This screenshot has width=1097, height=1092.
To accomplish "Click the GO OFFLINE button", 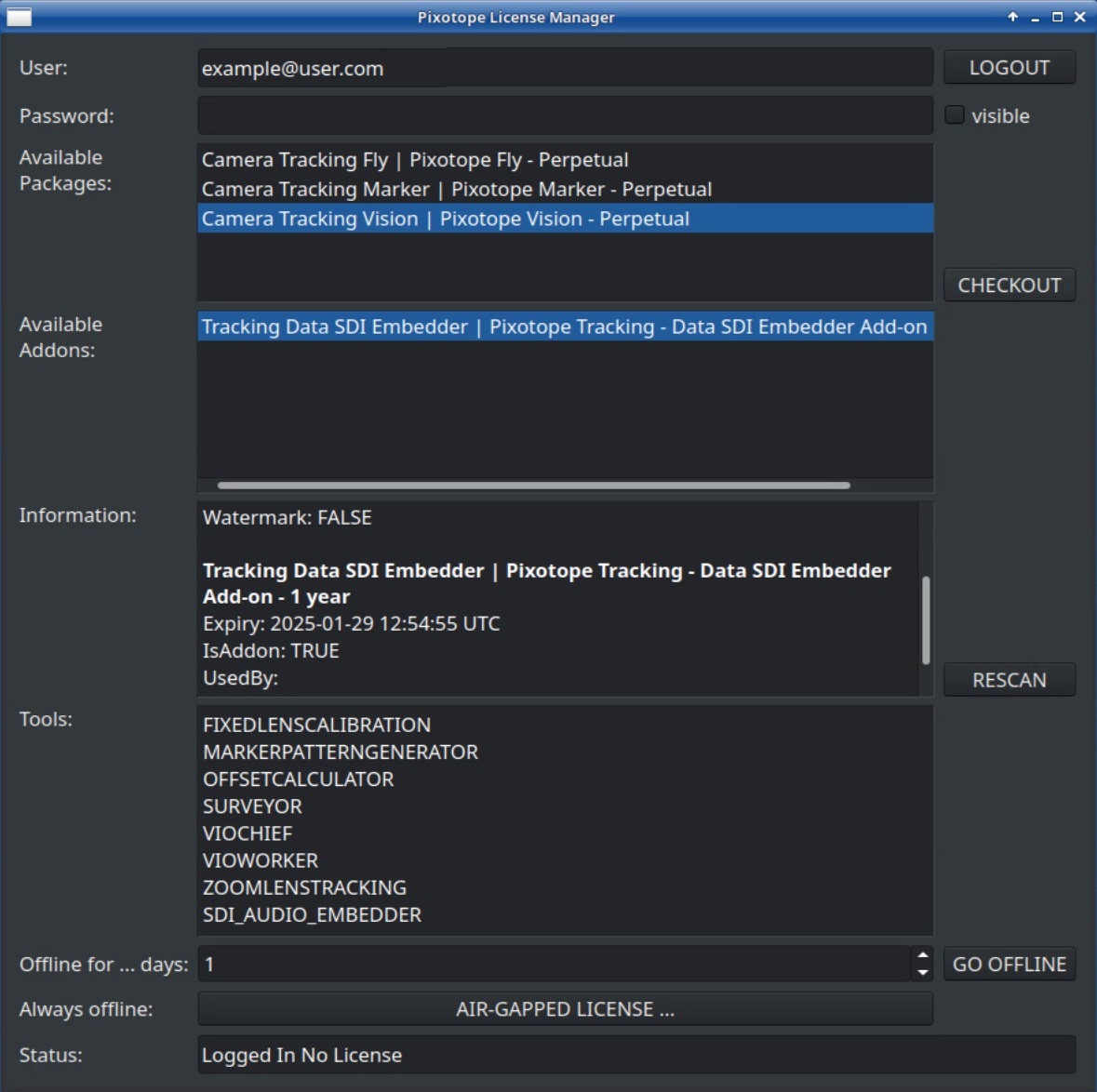I will [1009, 965].
